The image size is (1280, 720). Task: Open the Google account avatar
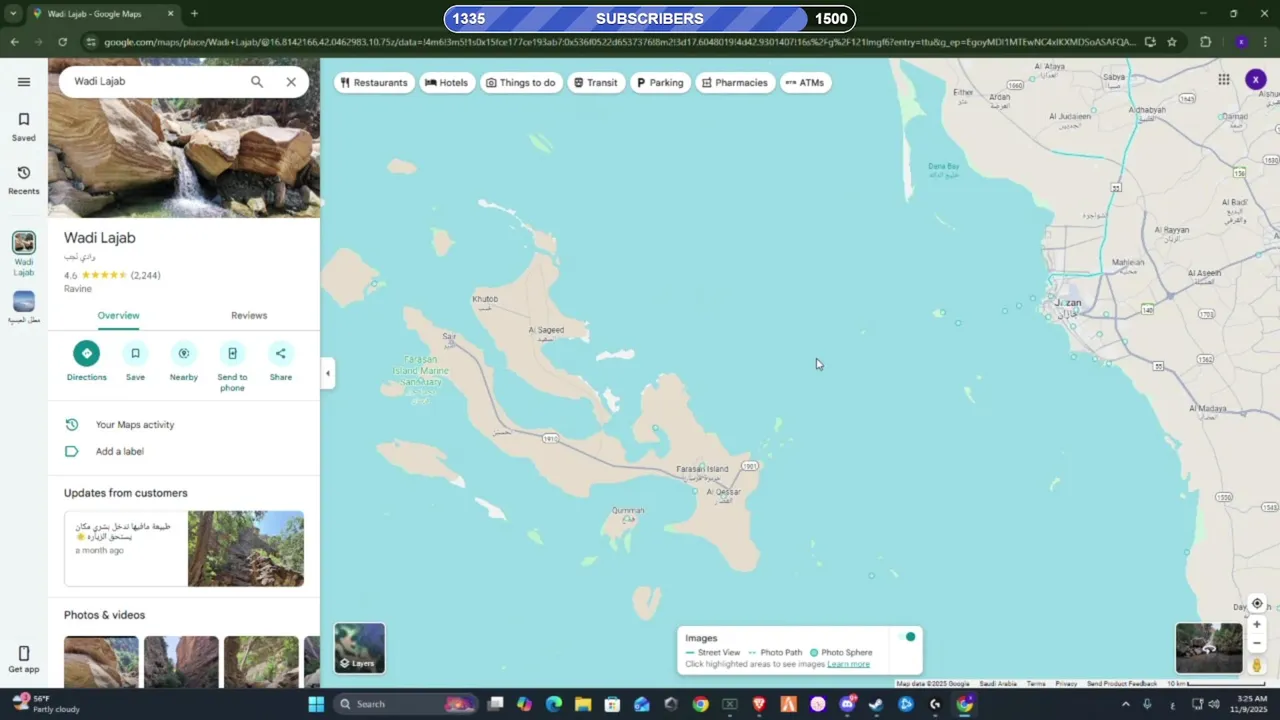[x=1256, y=80]
